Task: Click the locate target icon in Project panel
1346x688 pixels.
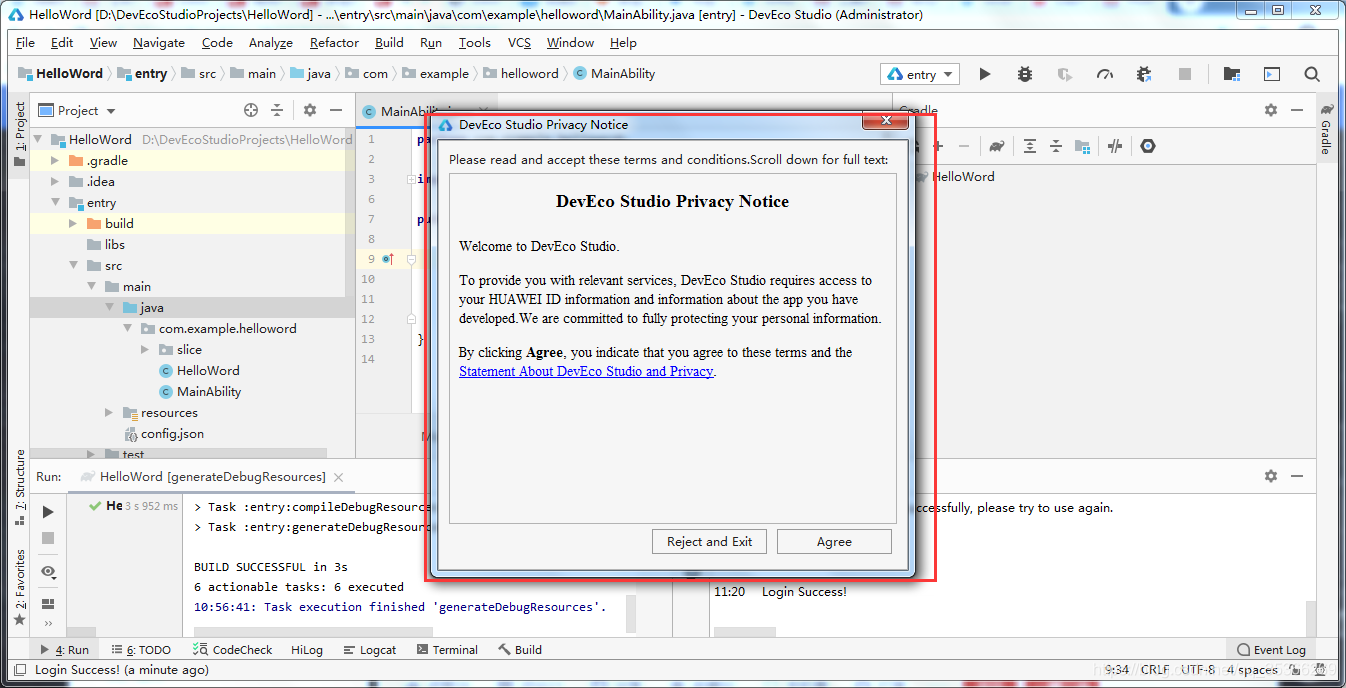Action: [x=251, y=110]
